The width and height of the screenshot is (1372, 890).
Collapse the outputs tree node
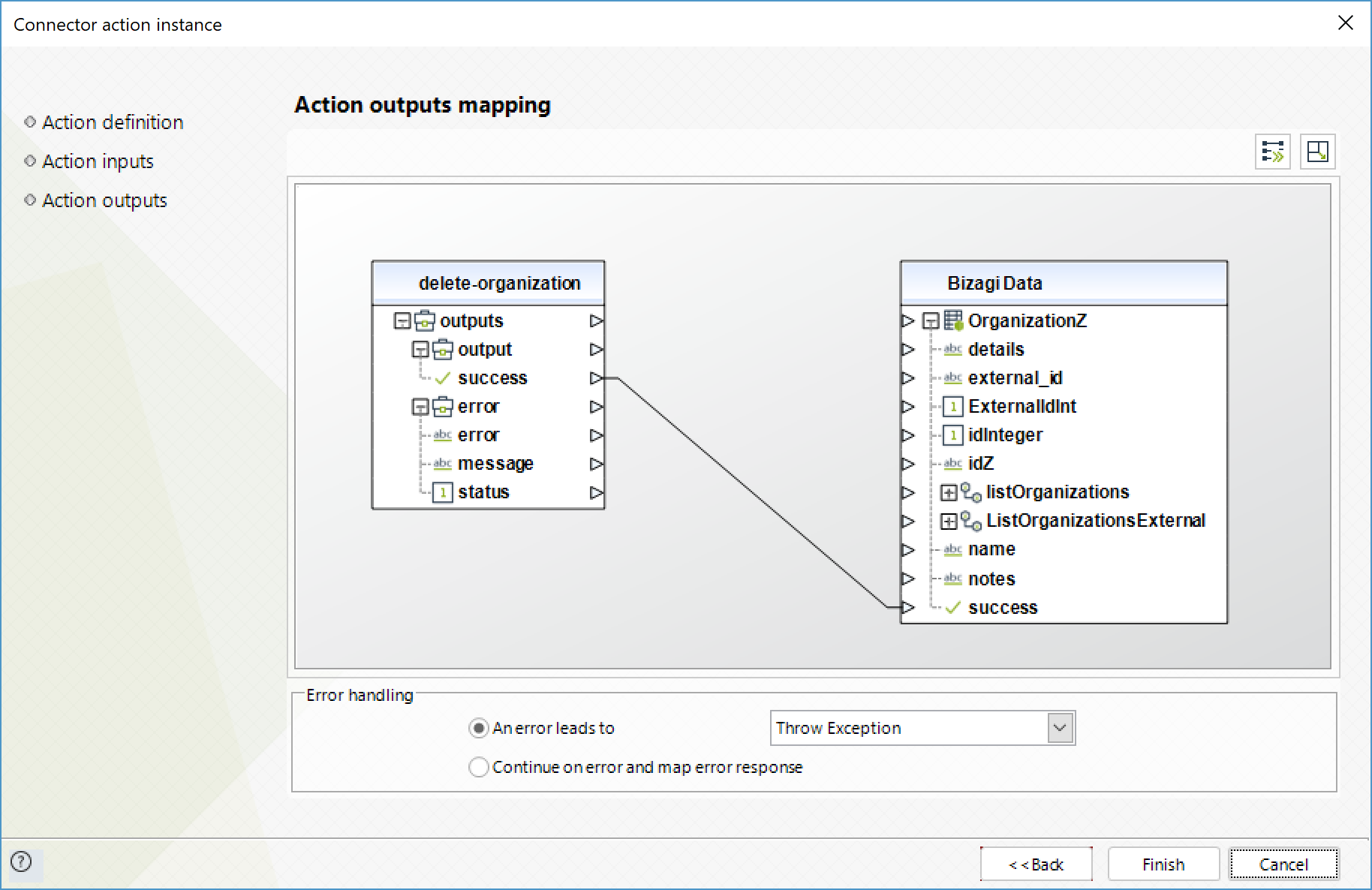point(402,321)
